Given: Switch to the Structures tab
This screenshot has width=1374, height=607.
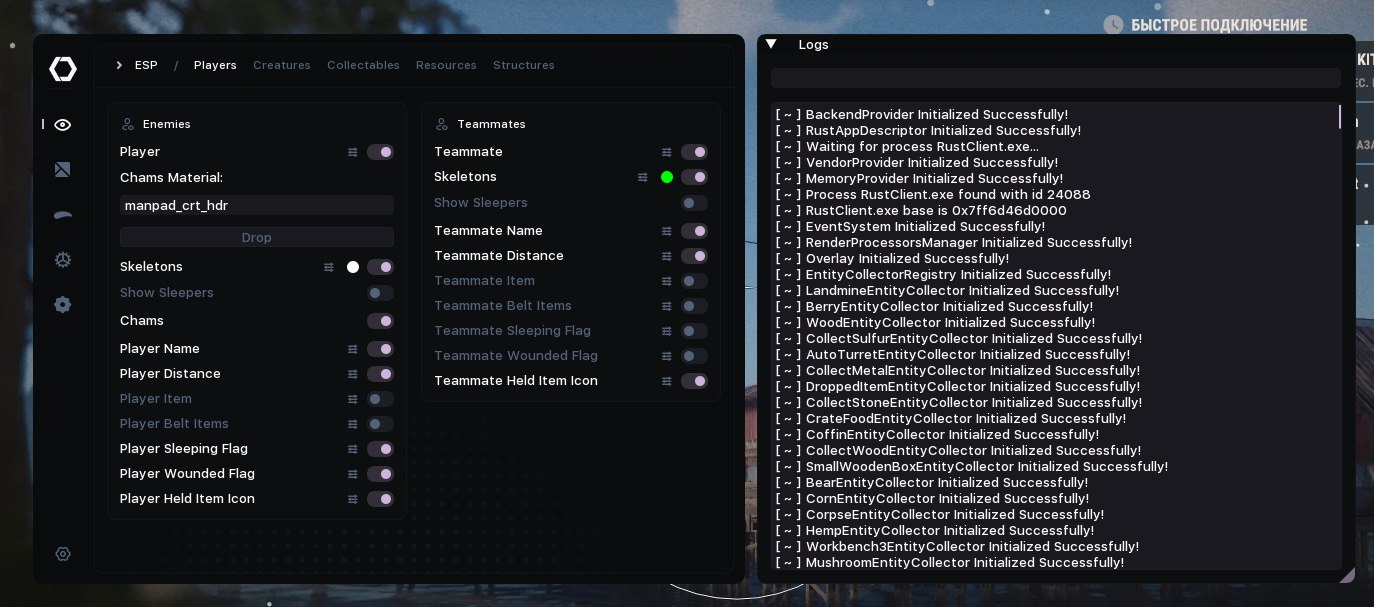Looking at the screenshot, I should click(524, 65).
